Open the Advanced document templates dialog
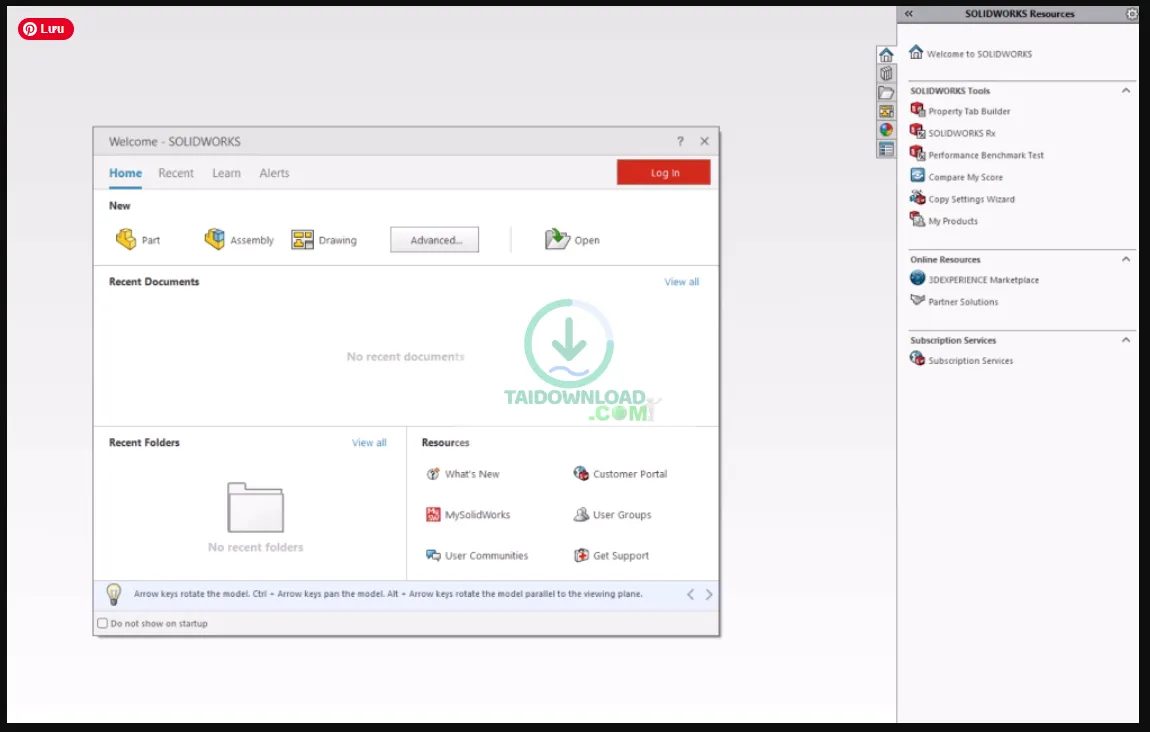The image size is (1150, 732). 434,239
